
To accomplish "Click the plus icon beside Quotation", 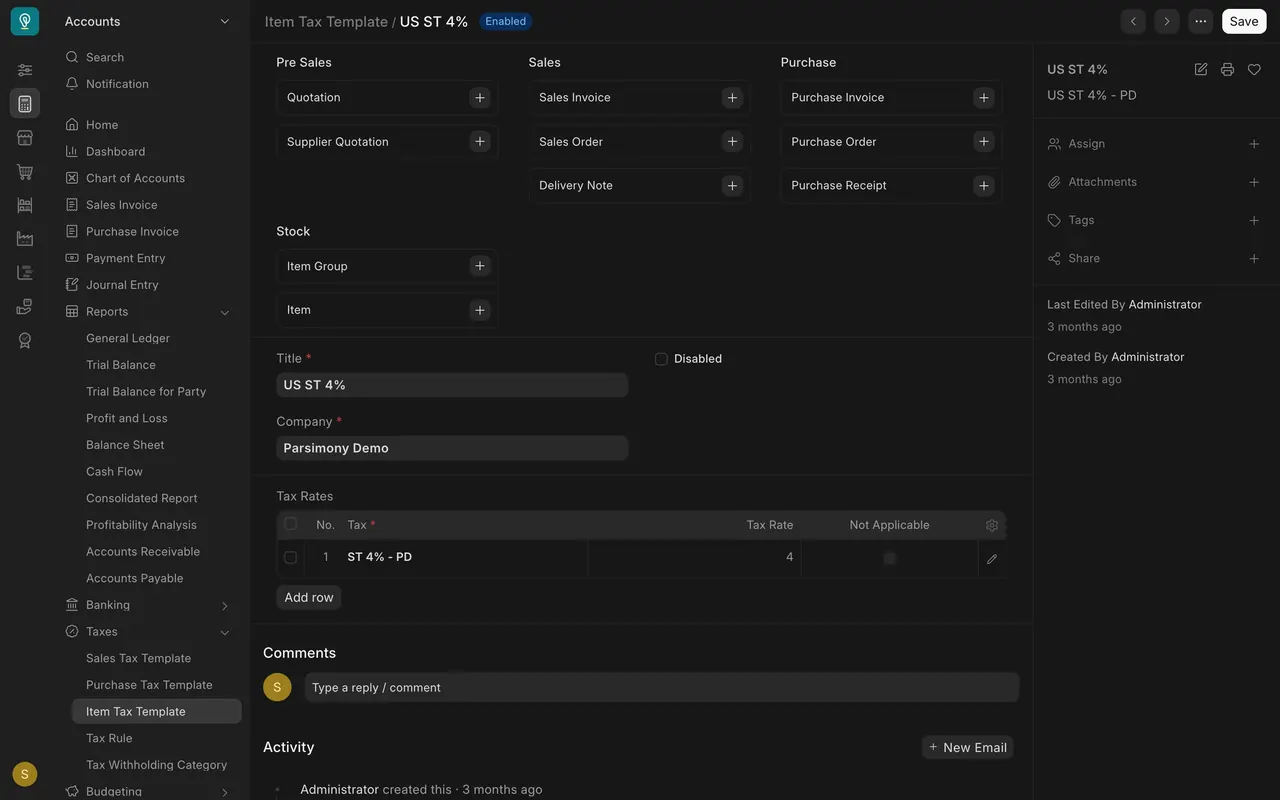I will tap(480, 97).
